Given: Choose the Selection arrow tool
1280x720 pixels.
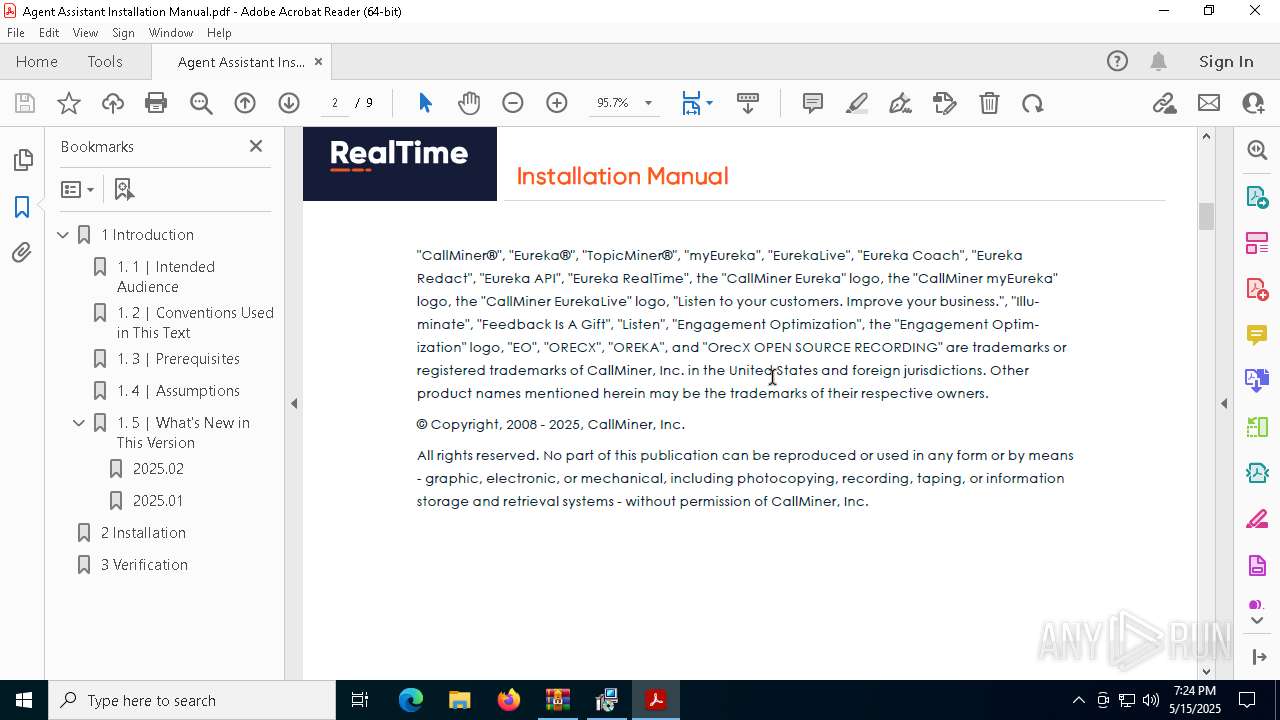Looking at the screenshot, I should click(x=425, y=103).
